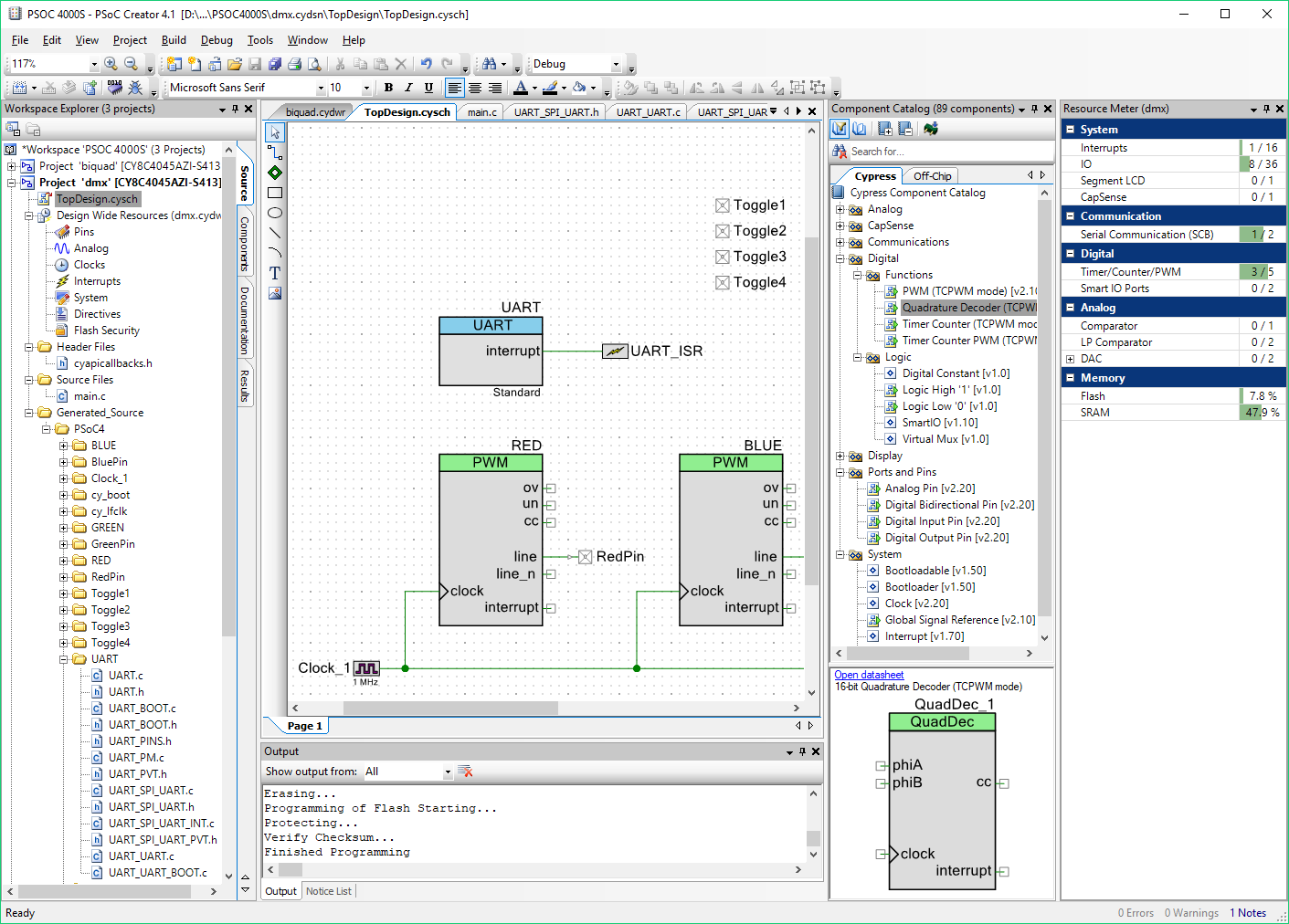This screenshot has width=1289, height=924.
Task: Expand the RED folder in Generated_Source
Action: [x=64, y=561]
